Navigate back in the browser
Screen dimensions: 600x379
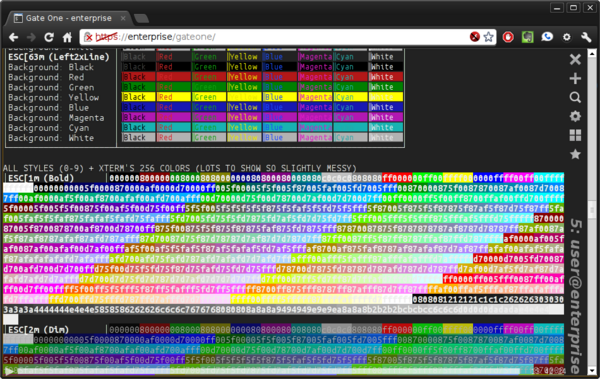click(13, 37)
